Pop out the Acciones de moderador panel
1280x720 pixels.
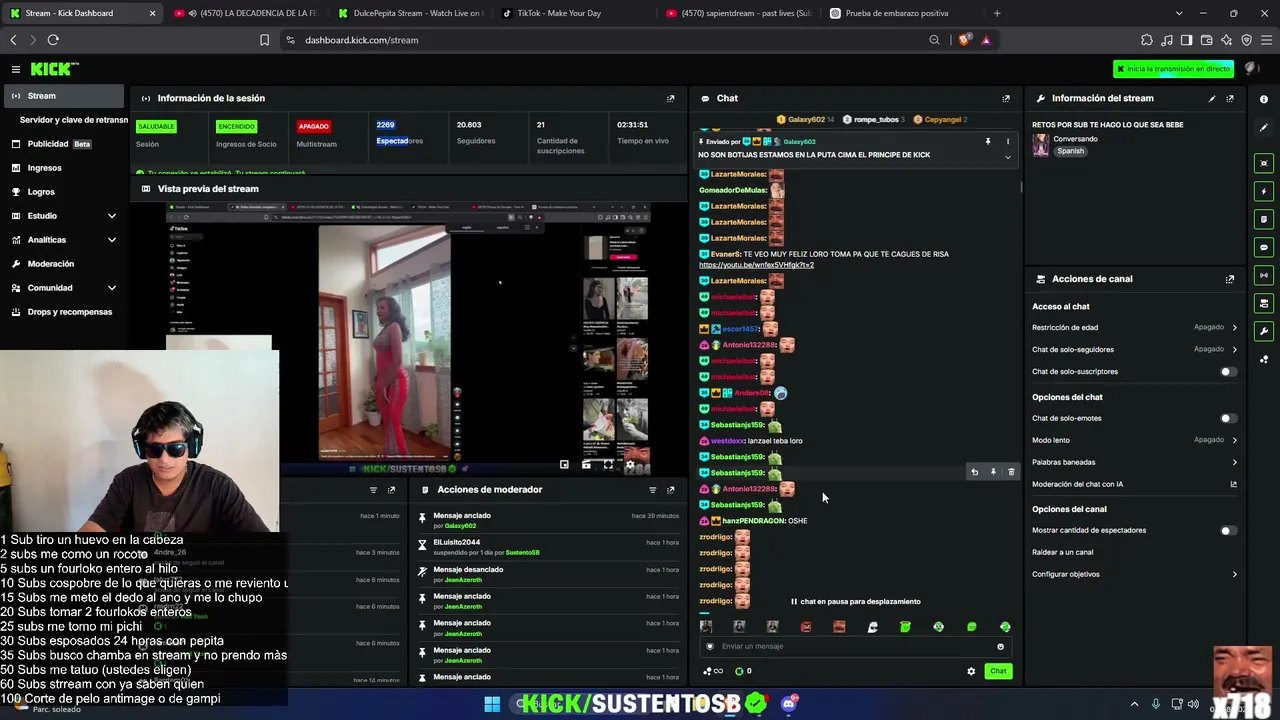pos(670,490)
